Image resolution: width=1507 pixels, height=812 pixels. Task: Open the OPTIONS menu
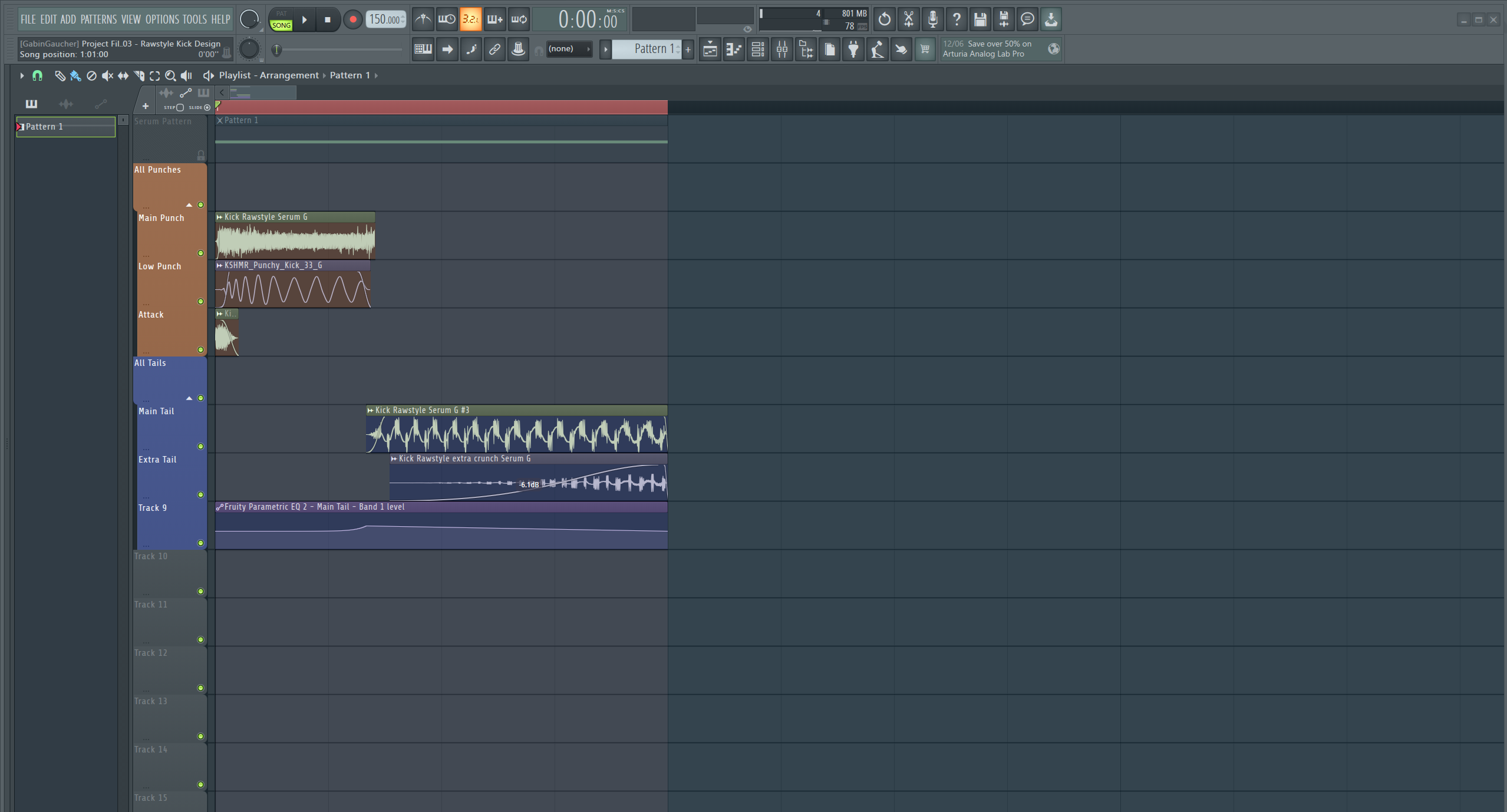(162, 19)
